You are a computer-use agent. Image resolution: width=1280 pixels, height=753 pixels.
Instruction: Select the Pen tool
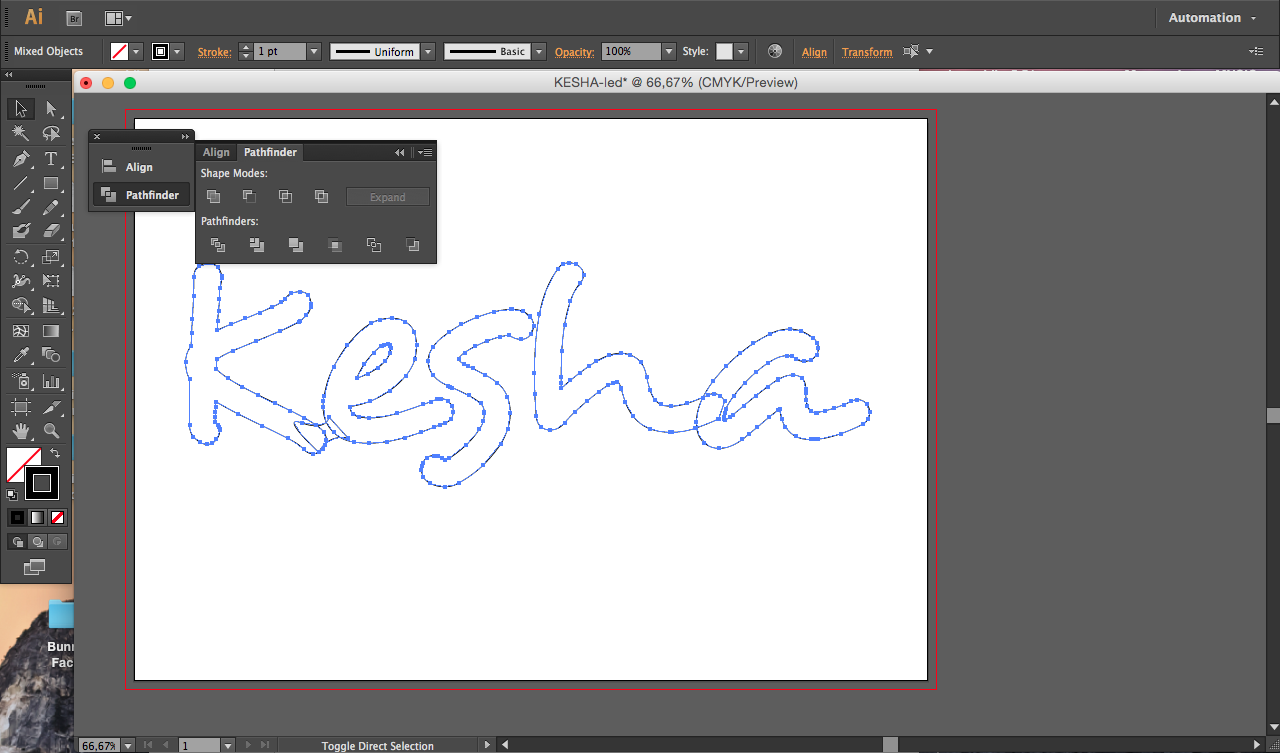click(x=21, y=159)
